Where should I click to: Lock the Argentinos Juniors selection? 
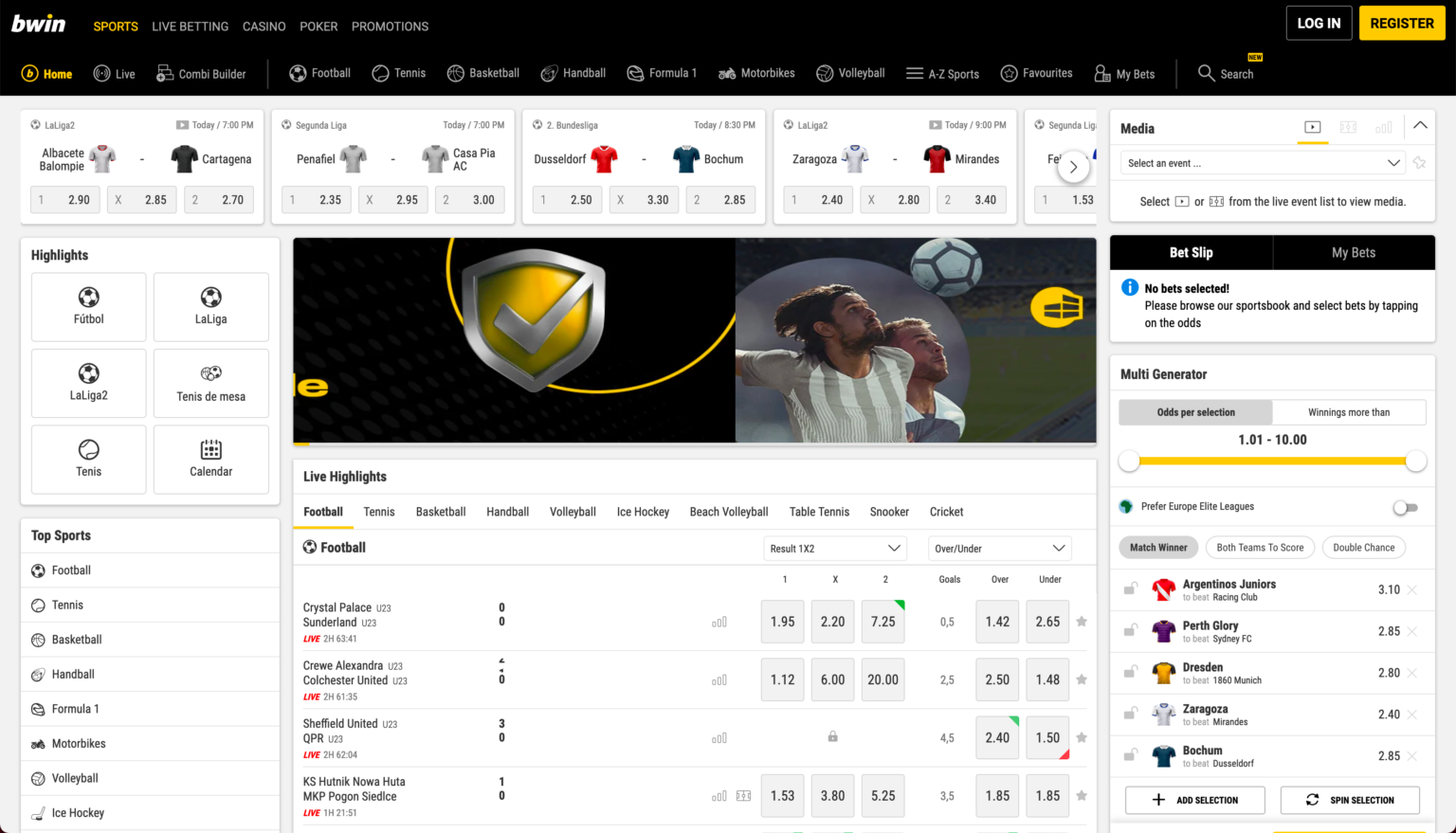pyautogui.click(x=1130, y=589)
